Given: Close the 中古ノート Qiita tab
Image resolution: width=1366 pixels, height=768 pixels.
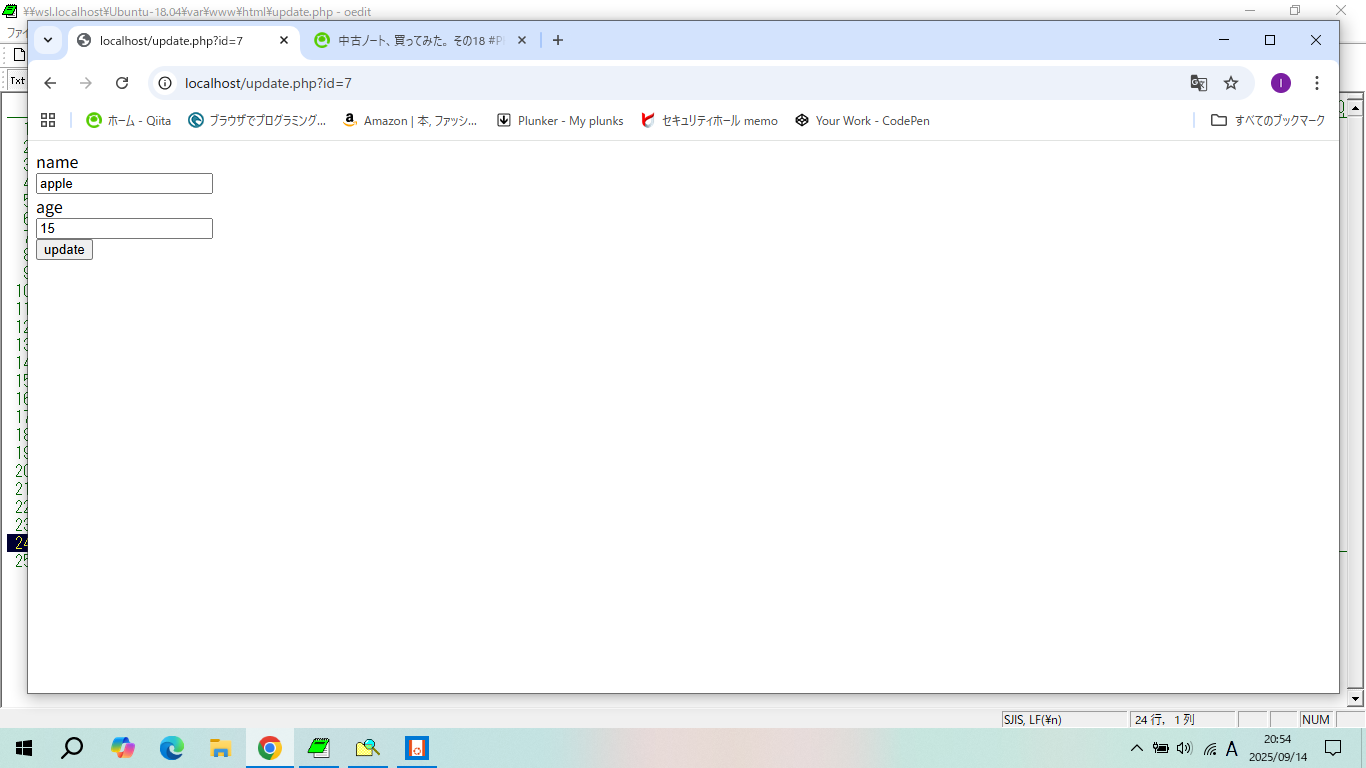Looking at the screenshot, I should pyautogui.click(x=521, y=40).
